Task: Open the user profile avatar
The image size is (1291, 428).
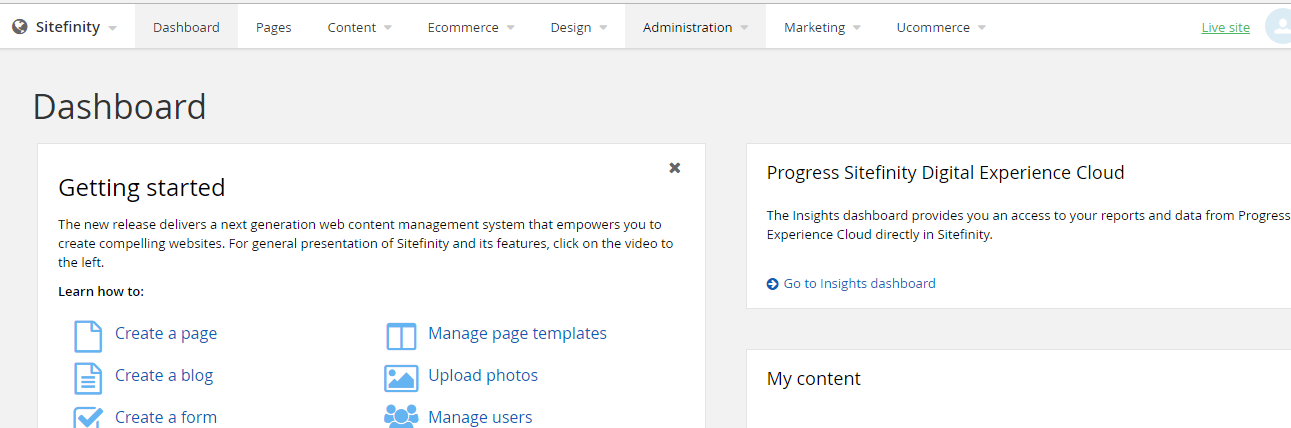Action: point(1279,27)
